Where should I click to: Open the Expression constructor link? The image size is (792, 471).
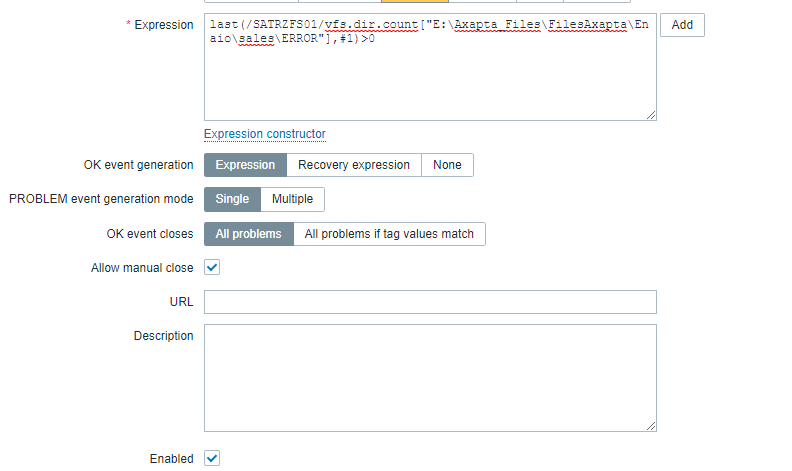tap(265, 134)
